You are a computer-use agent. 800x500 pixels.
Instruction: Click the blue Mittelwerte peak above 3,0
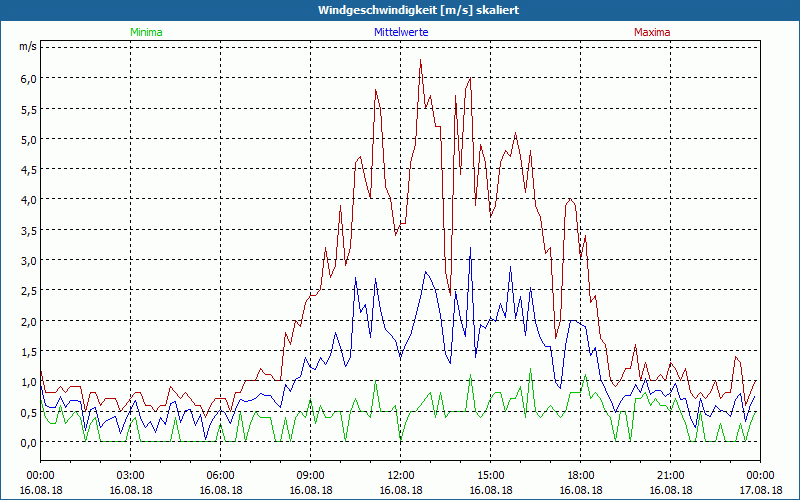(470, 248)
